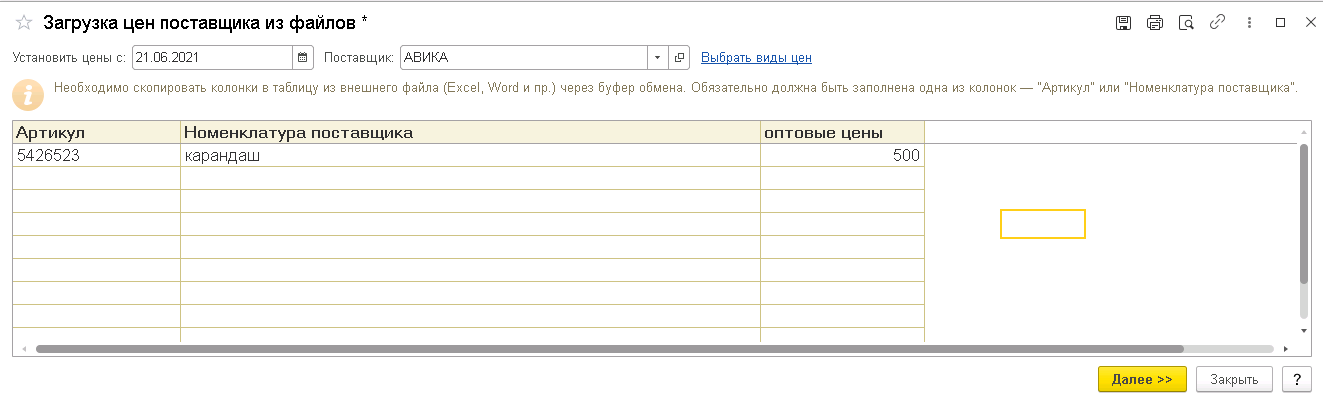The width and height of the screenshot is (1323, 396).
Task: Click the vertical scrollbar thumb
Action: pyautogui.click(x=1303, y=213)
